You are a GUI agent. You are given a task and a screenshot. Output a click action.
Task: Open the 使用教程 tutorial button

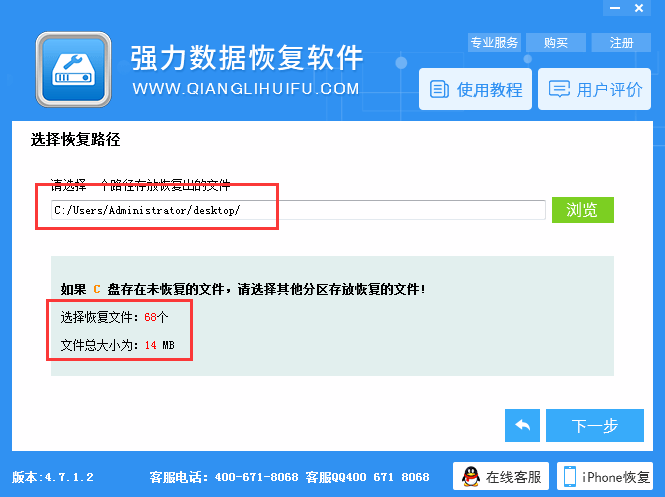tap(475, 89)
